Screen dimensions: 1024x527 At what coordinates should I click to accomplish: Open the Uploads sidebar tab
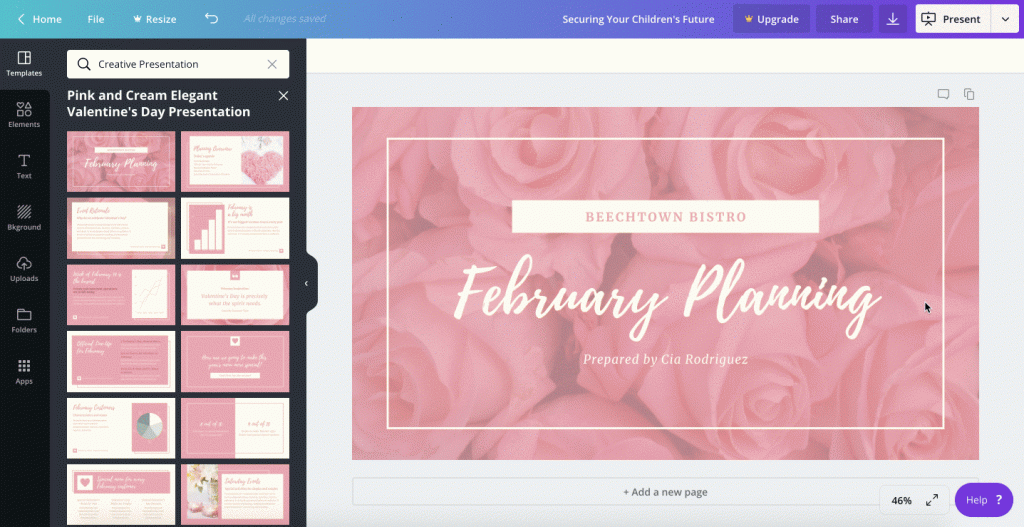click(x=24, y=269)
